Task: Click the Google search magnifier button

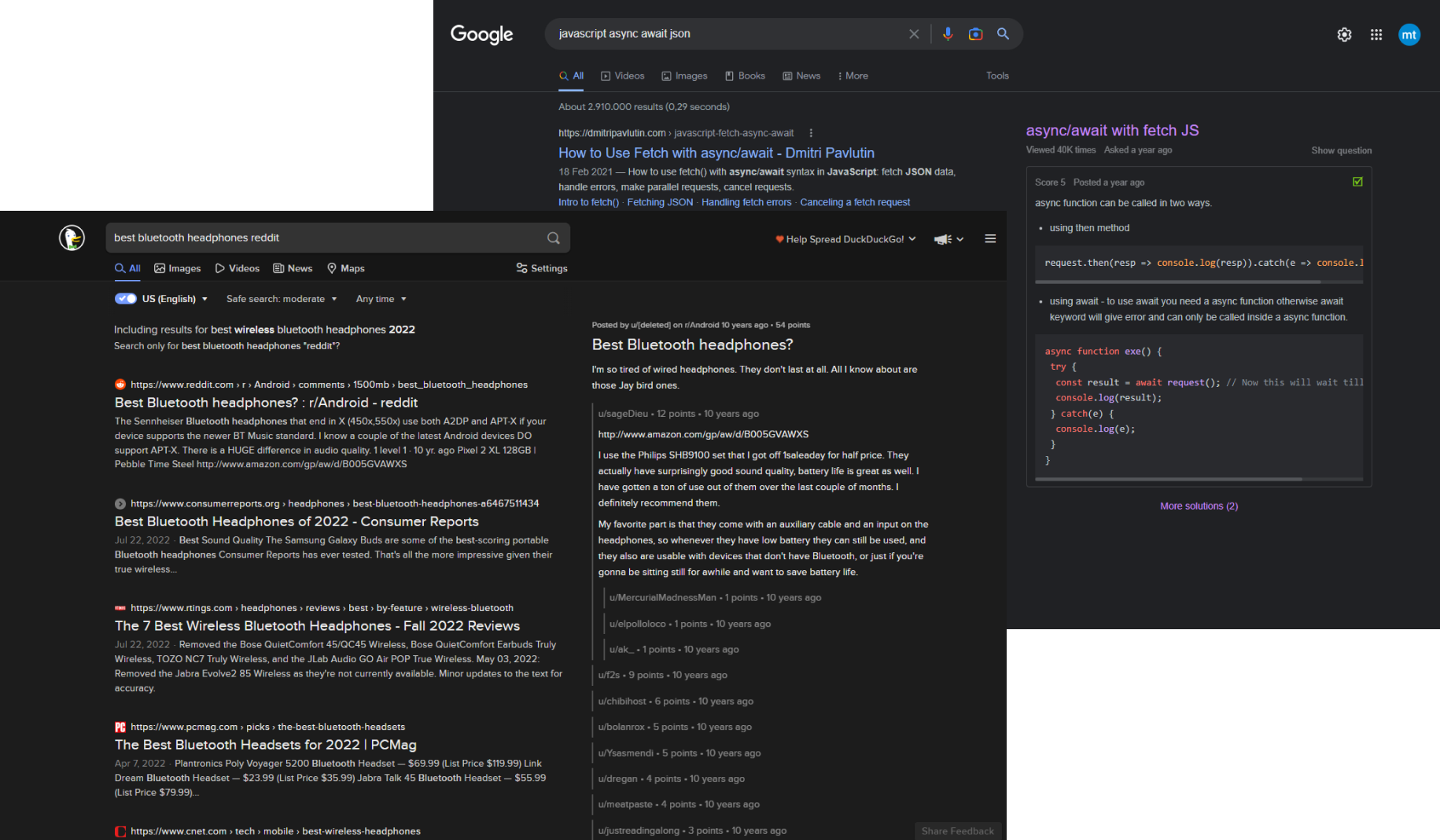Action: pos(1003,34)
